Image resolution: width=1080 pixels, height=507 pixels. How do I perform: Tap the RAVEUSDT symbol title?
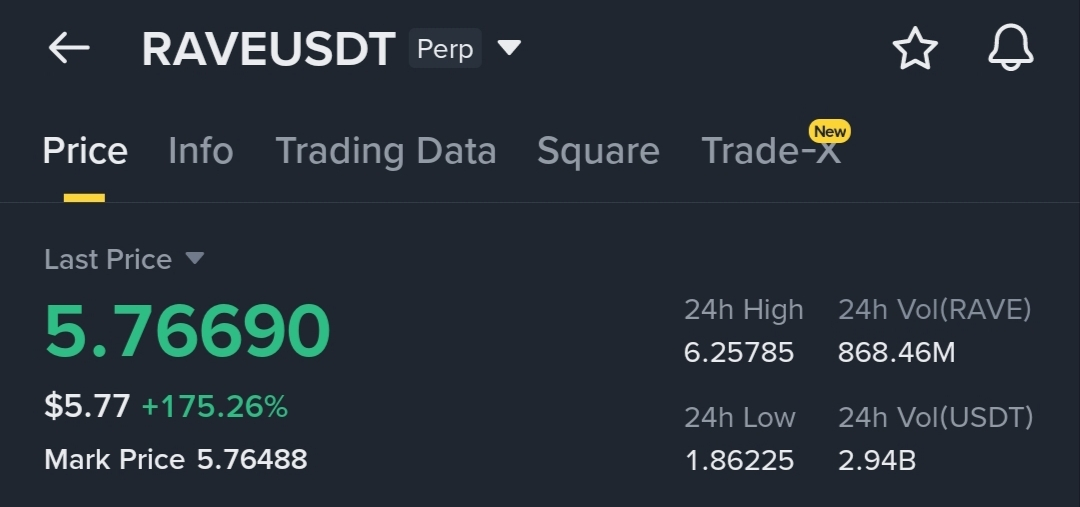pyautogui.click(x=268, y=49)
